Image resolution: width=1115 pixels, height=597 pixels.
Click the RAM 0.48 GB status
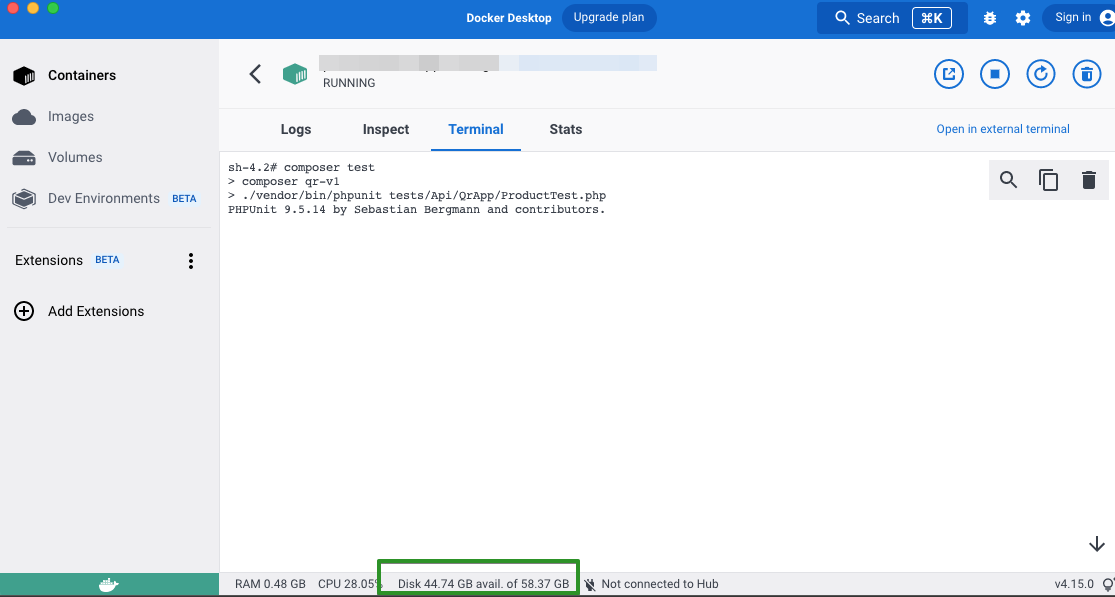pos(270,584)
